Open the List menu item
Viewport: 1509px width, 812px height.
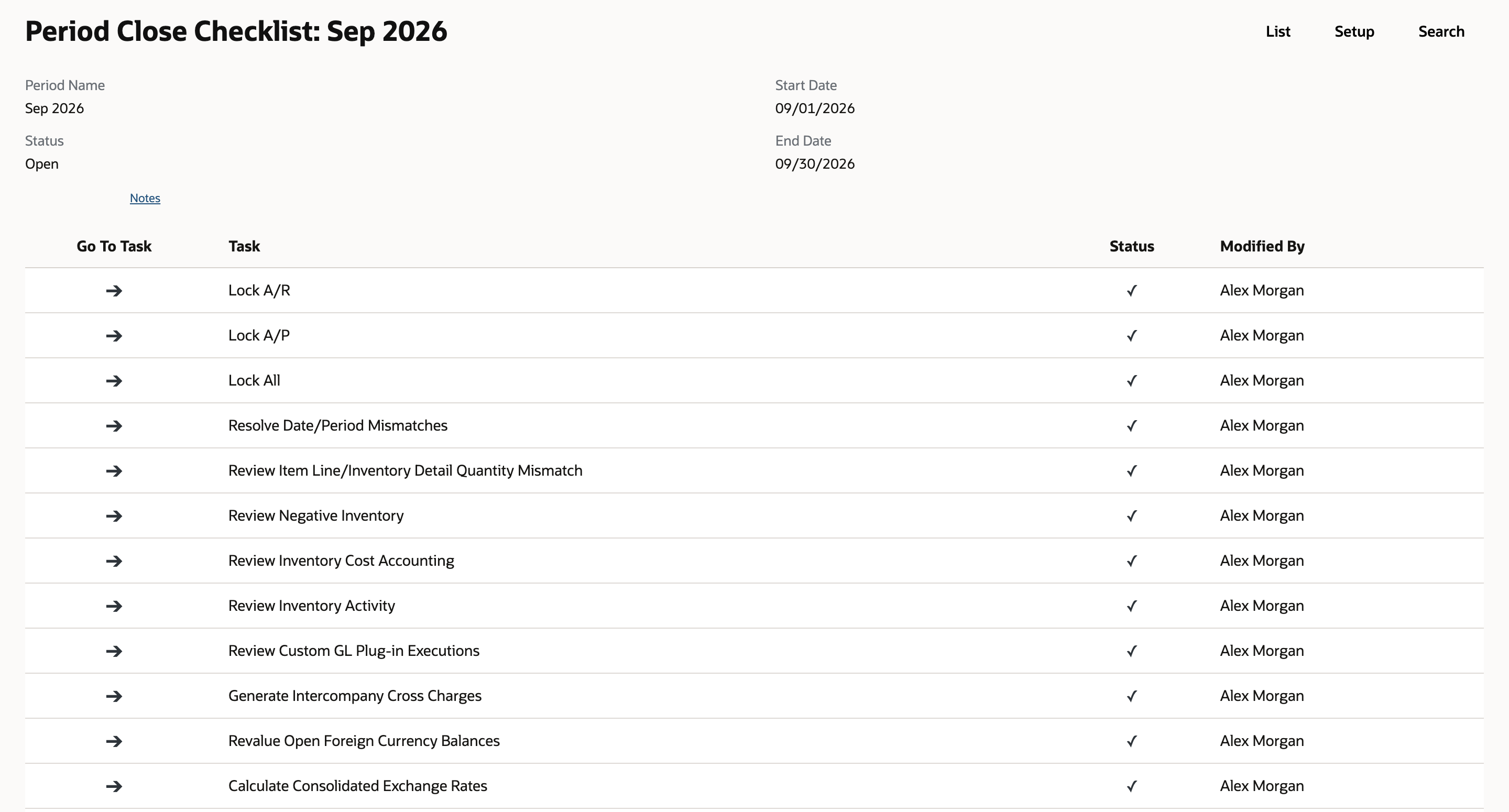tap(1277, 31)
